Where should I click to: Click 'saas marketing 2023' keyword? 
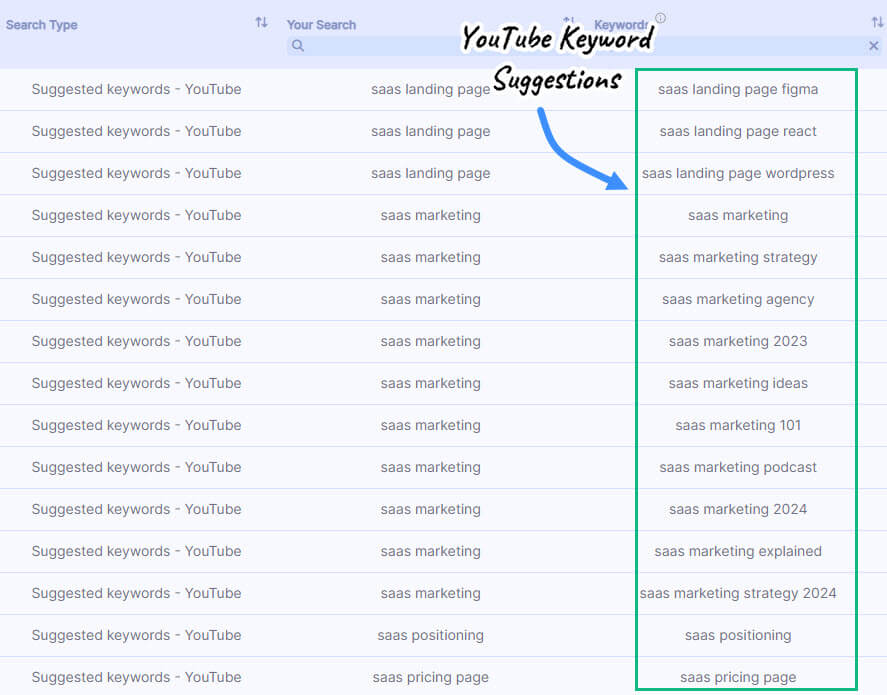point(738,342)
